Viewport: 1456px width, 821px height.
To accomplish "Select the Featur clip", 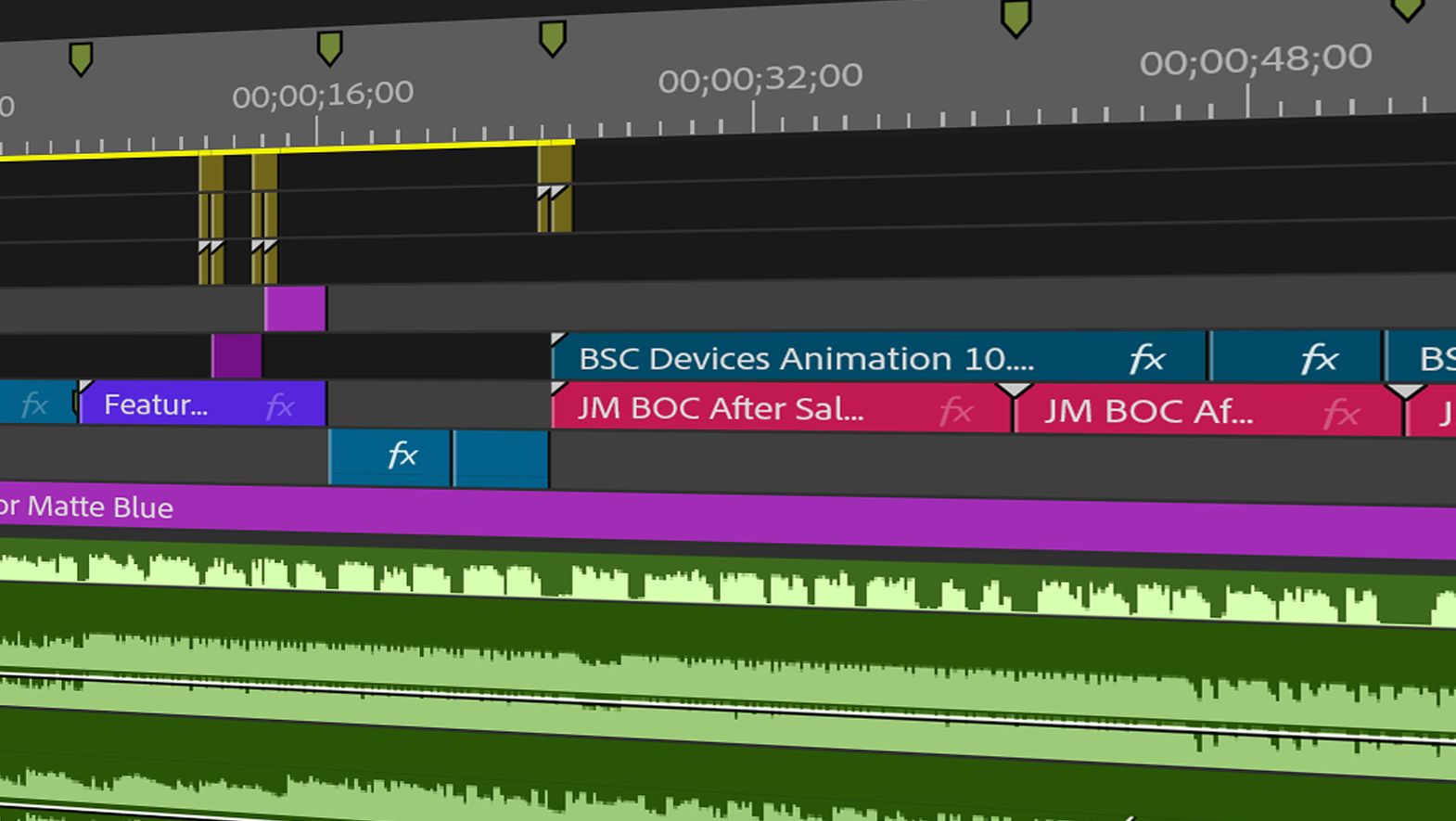I will click(x=203, y=404).
